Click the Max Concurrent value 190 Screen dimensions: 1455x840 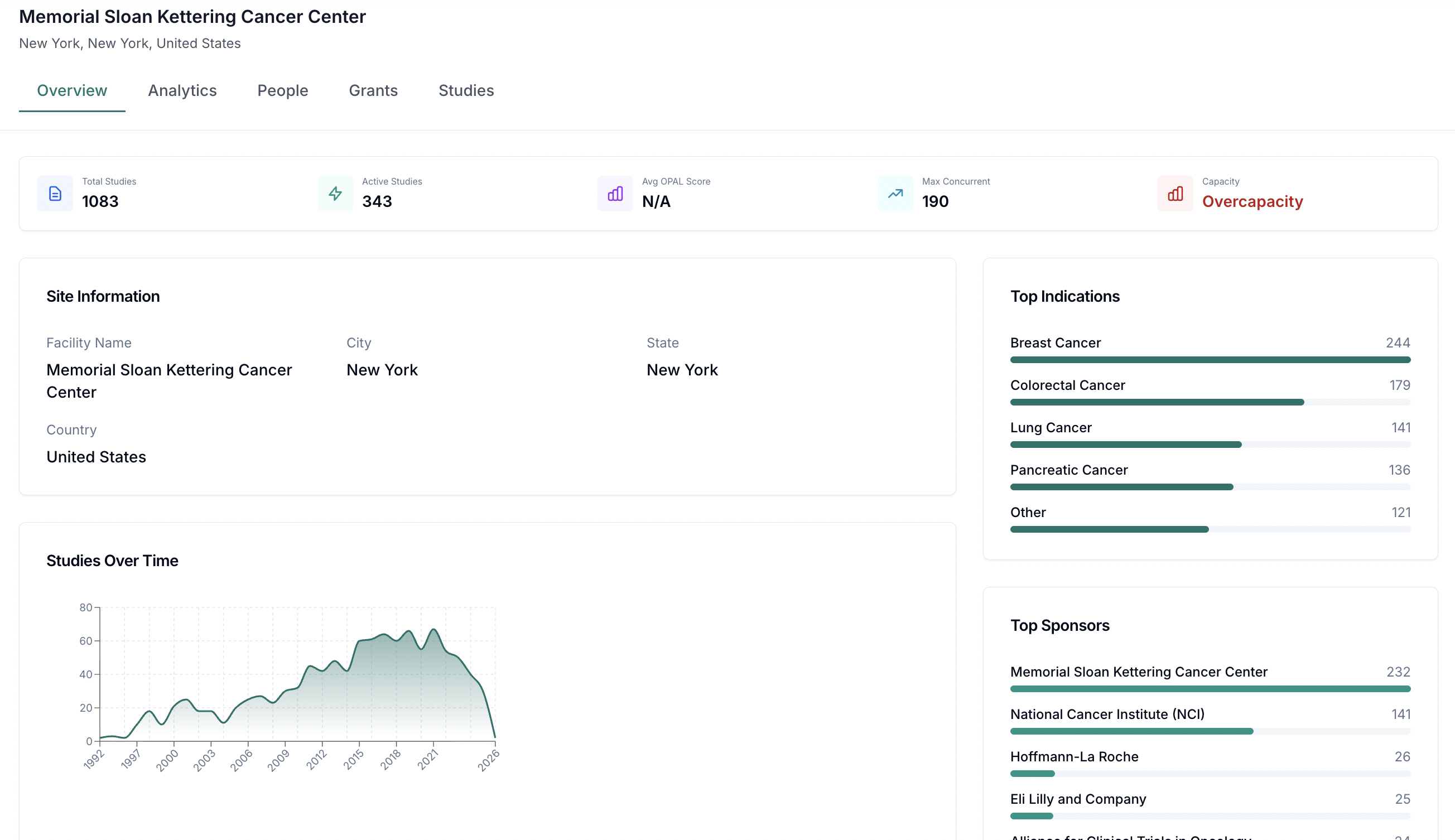935,201
